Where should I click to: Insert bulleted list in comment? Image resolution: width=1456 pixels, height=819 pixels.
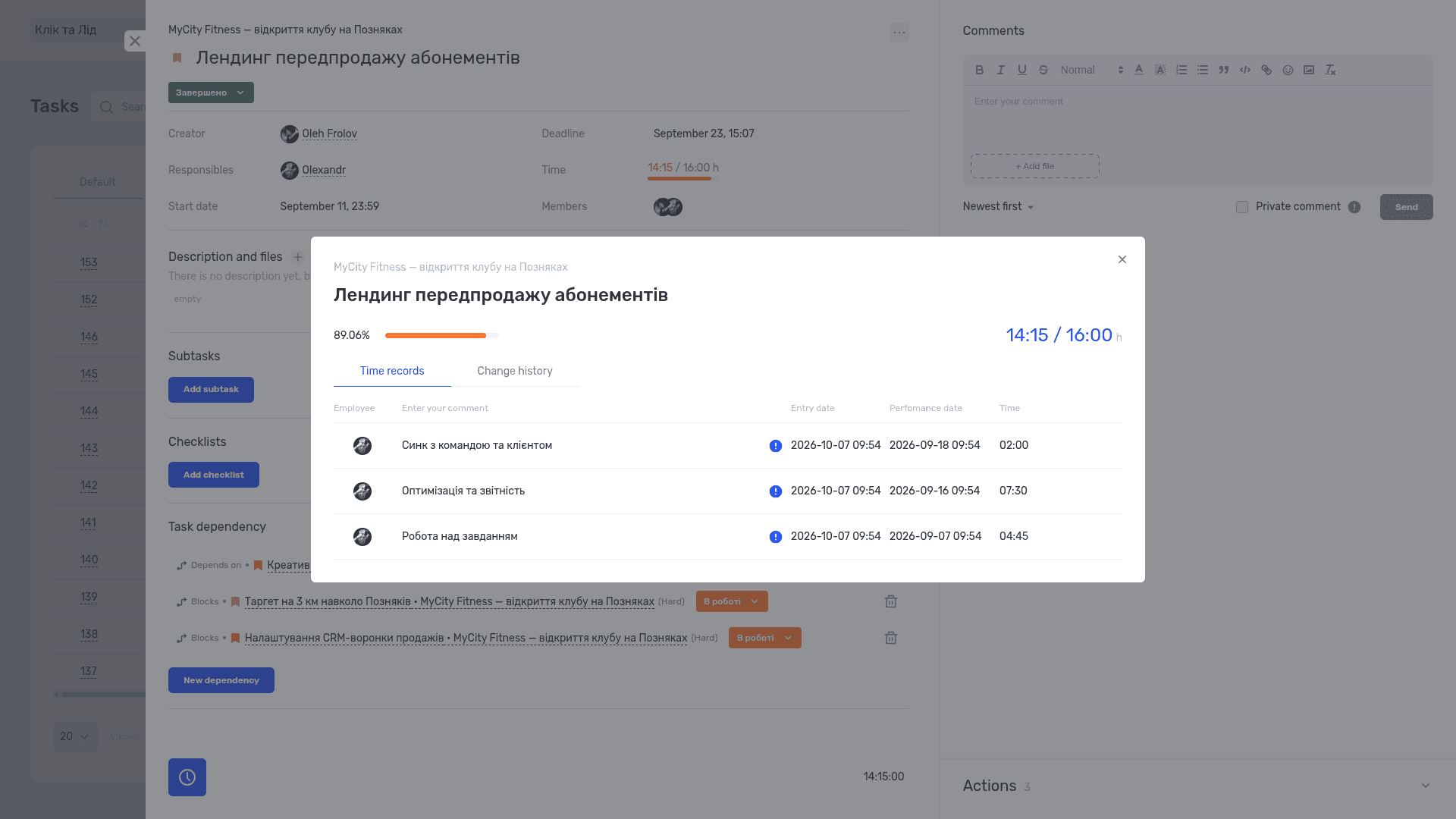click(x=1202, y=70)
